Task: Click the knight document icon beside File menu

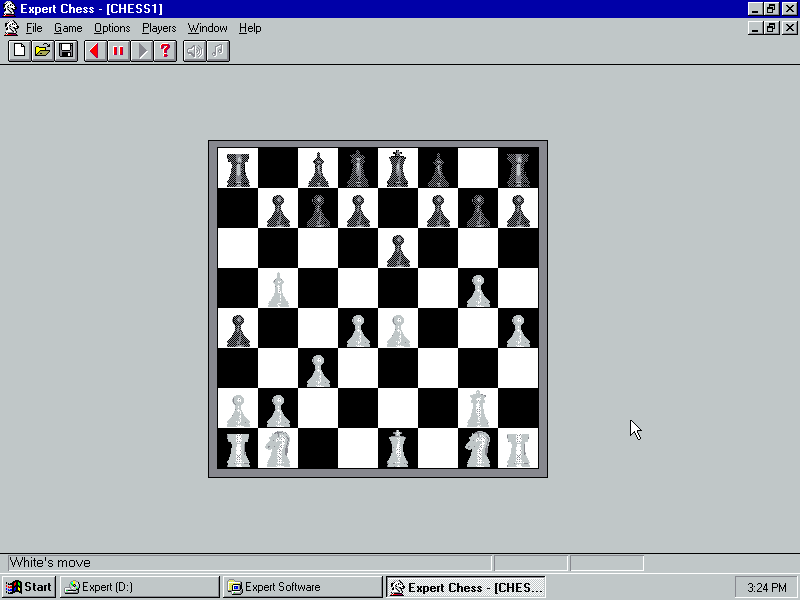Action: pos(11,28)
